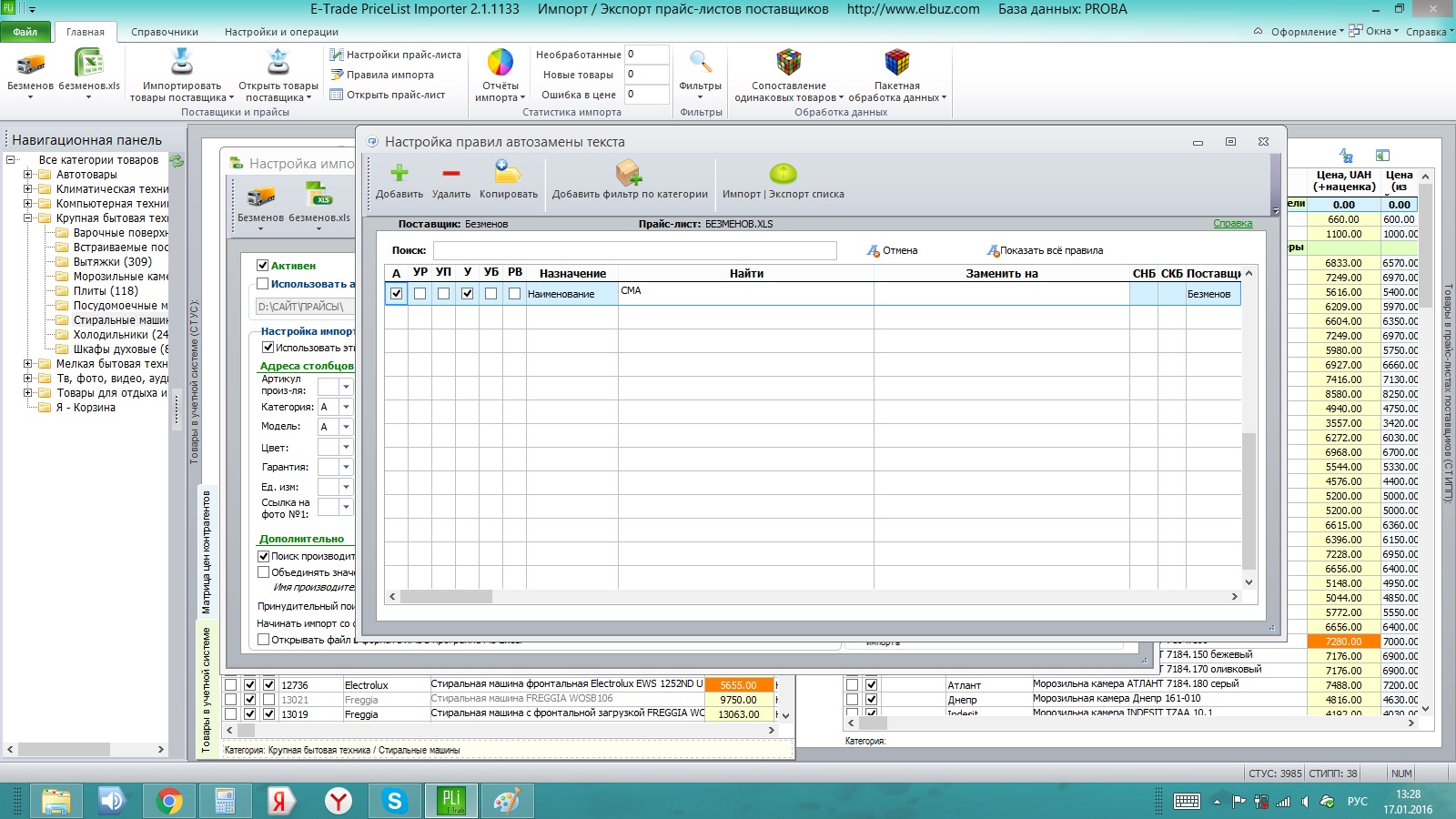Click Открыть прайс-лист
Screen dimensions: 1456x819
tap(388, 95)
